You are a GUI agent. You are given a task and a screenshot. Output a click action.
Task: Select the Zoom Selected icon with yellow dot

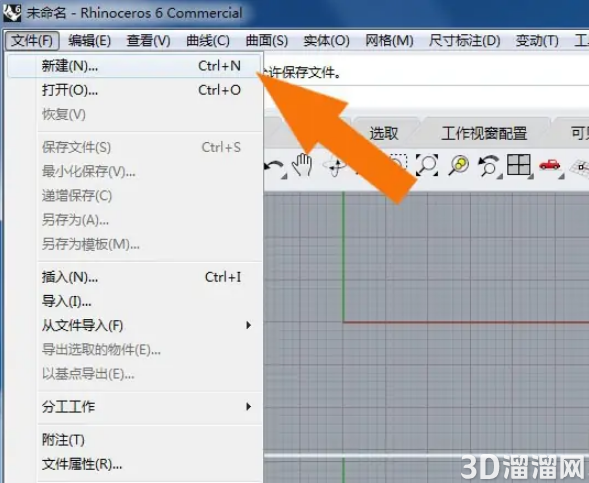459,165
